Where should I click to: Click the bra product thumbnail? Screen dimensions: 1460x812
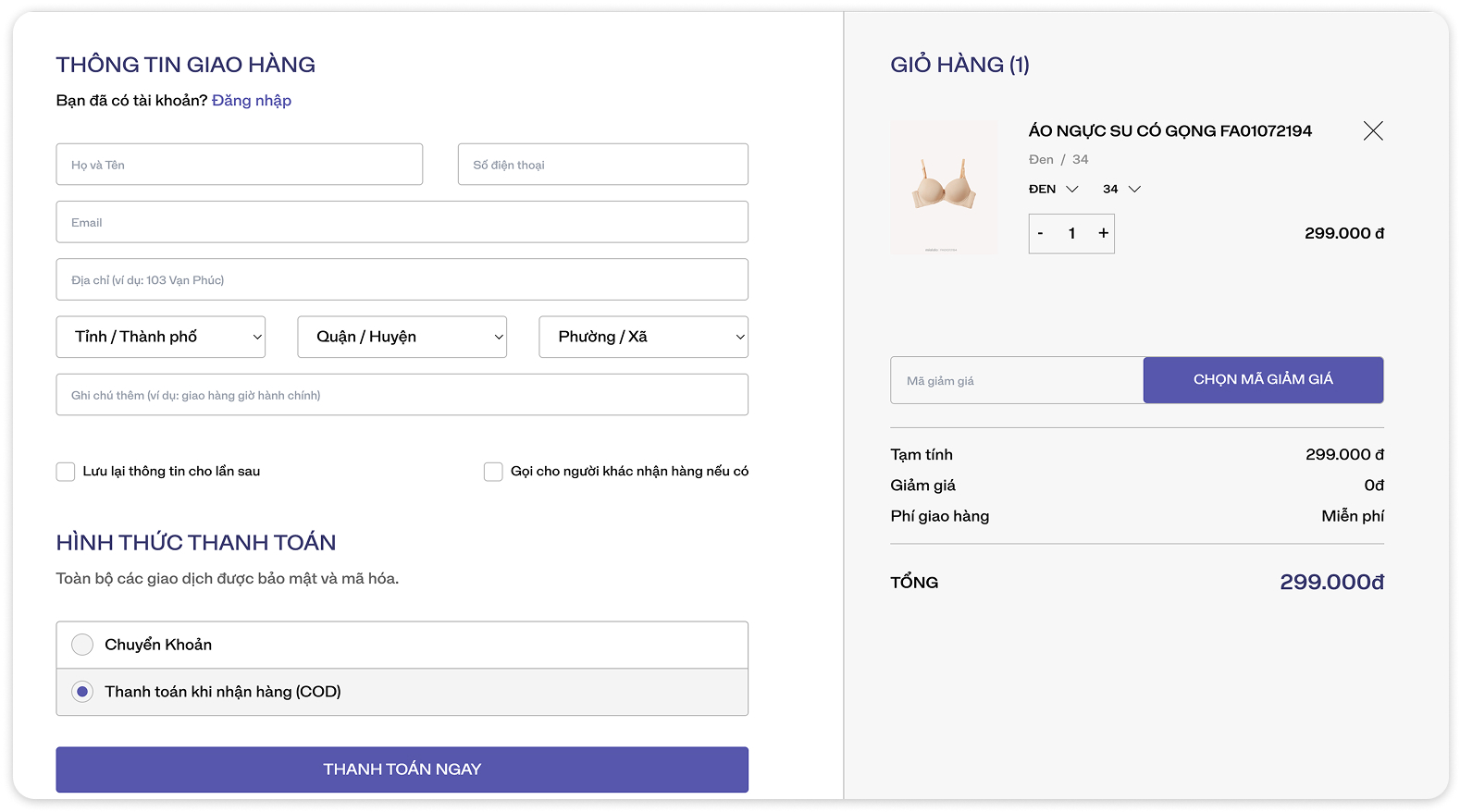(944, 188)
